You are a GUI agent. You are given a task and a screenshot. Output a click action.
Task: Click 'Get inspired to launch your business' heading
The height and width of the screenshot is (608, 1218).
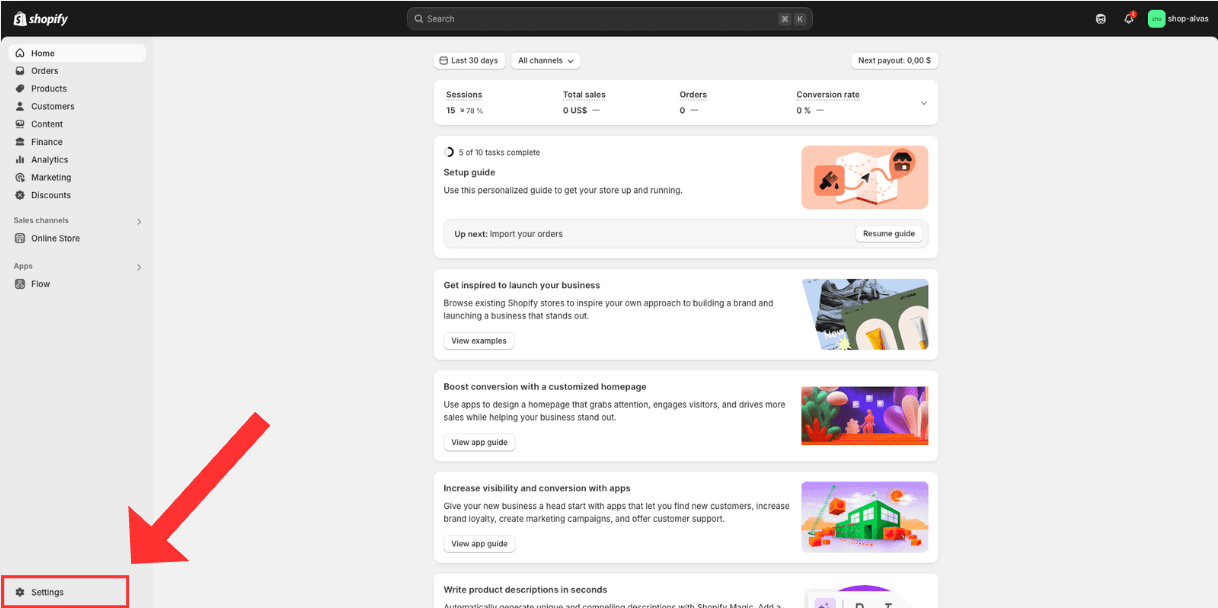(522, 285)
